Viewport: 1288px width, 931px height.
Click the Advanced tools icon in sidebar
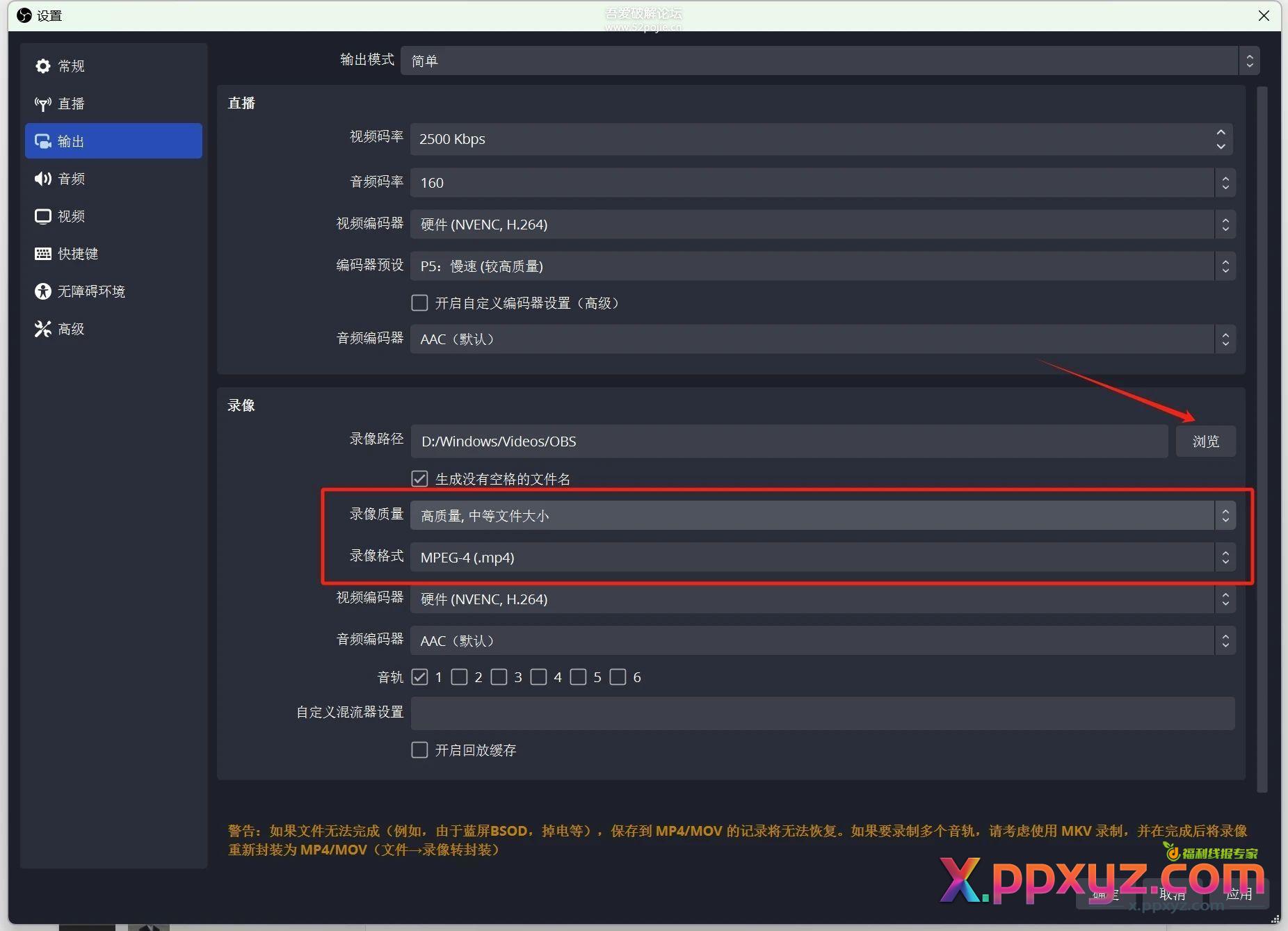(43, 329)
